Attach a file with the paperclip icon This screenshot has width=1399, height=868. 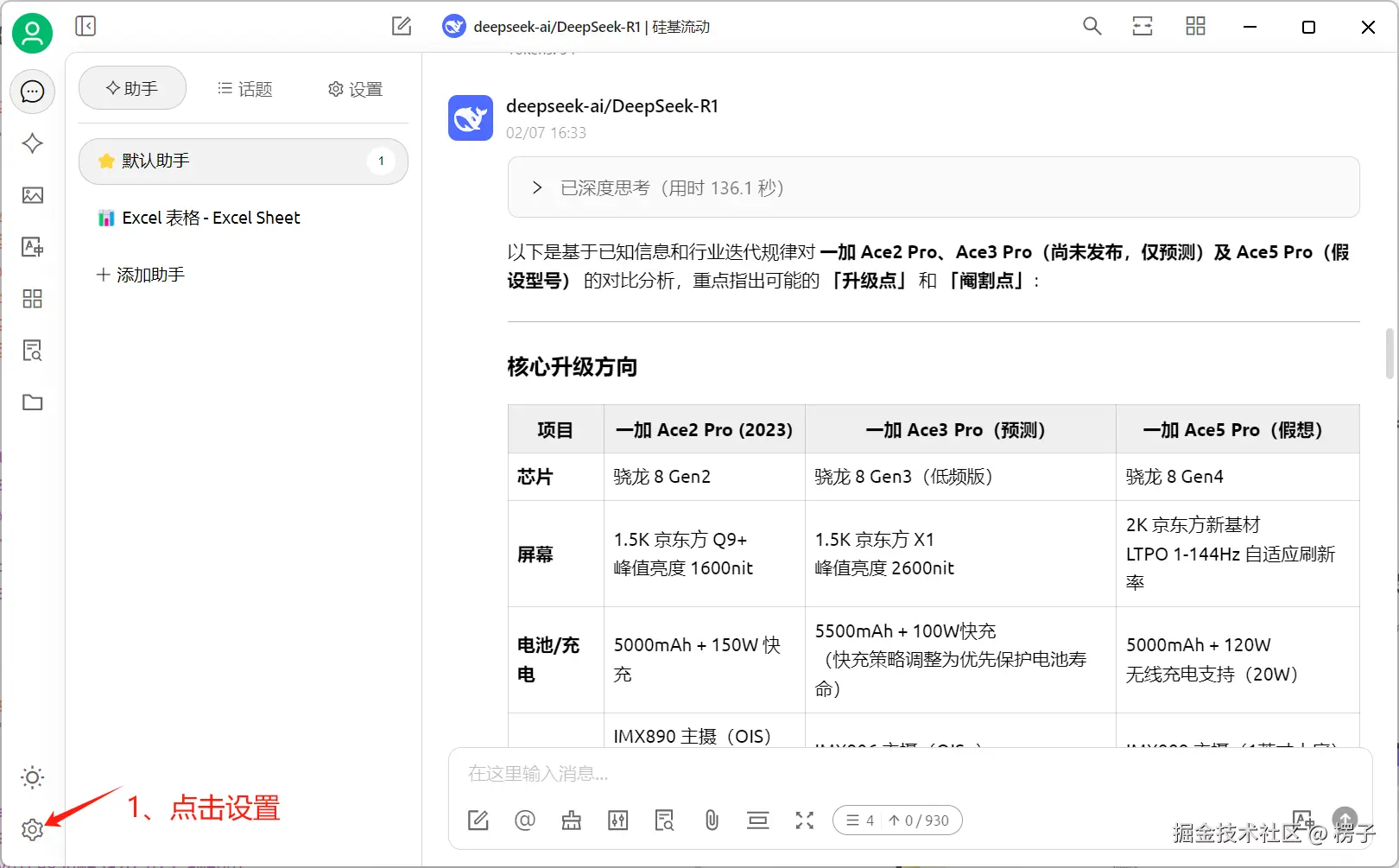point(712,820)
